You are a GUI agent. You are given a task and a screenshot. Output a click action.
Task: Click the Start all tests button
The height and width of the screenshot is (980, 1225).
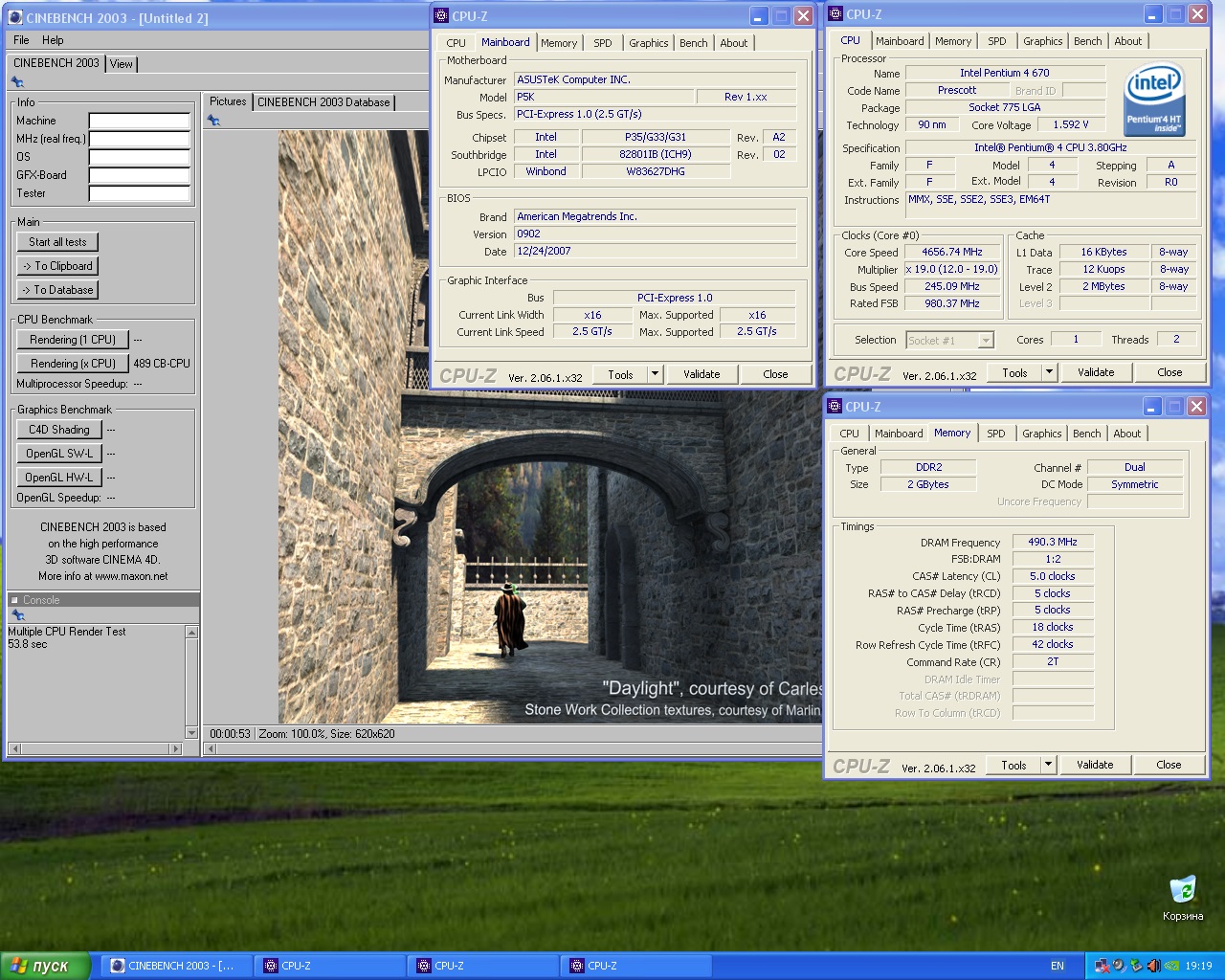57,242
